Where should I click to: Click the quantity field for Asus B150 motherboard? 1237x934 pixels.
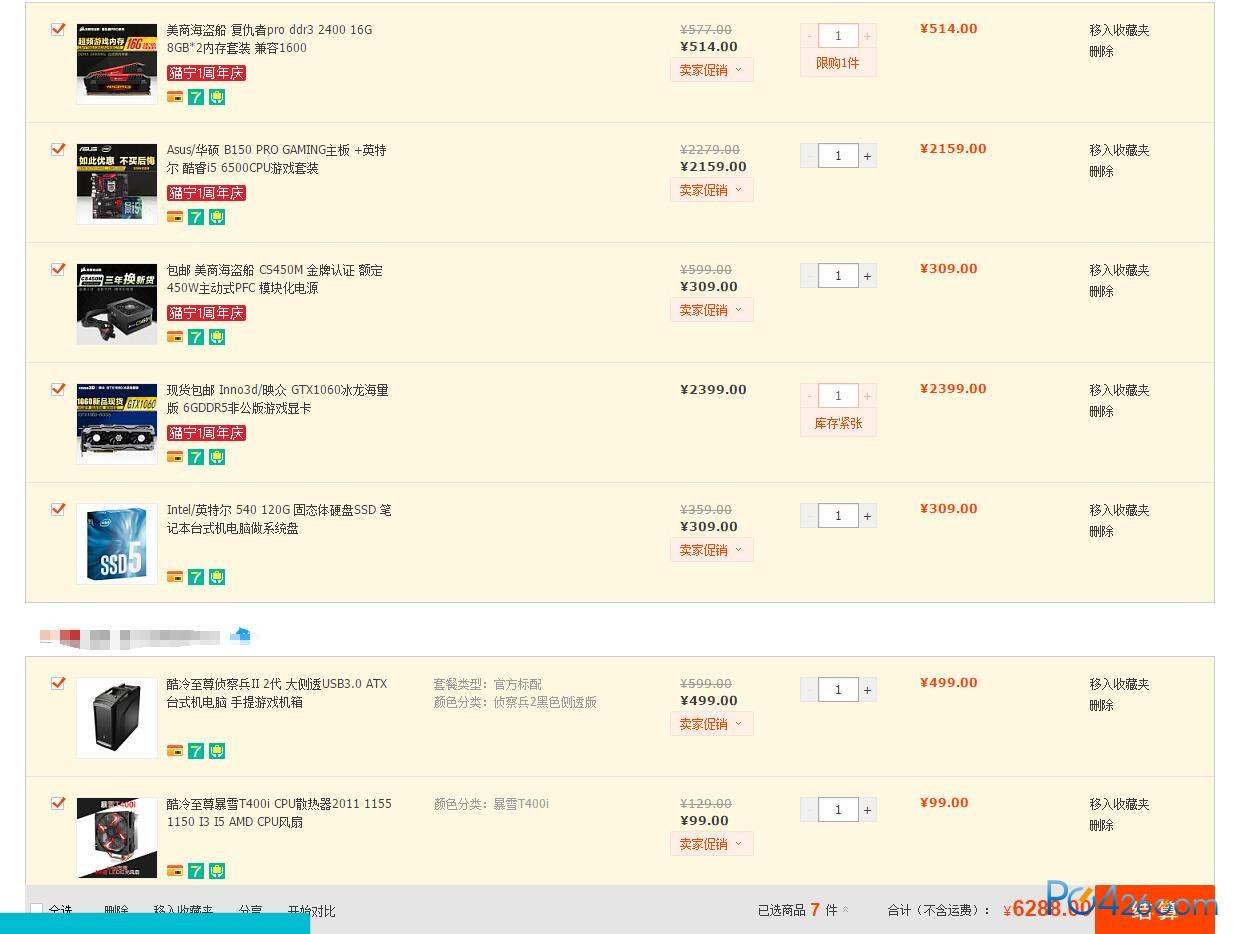click(x=838, y=156)
